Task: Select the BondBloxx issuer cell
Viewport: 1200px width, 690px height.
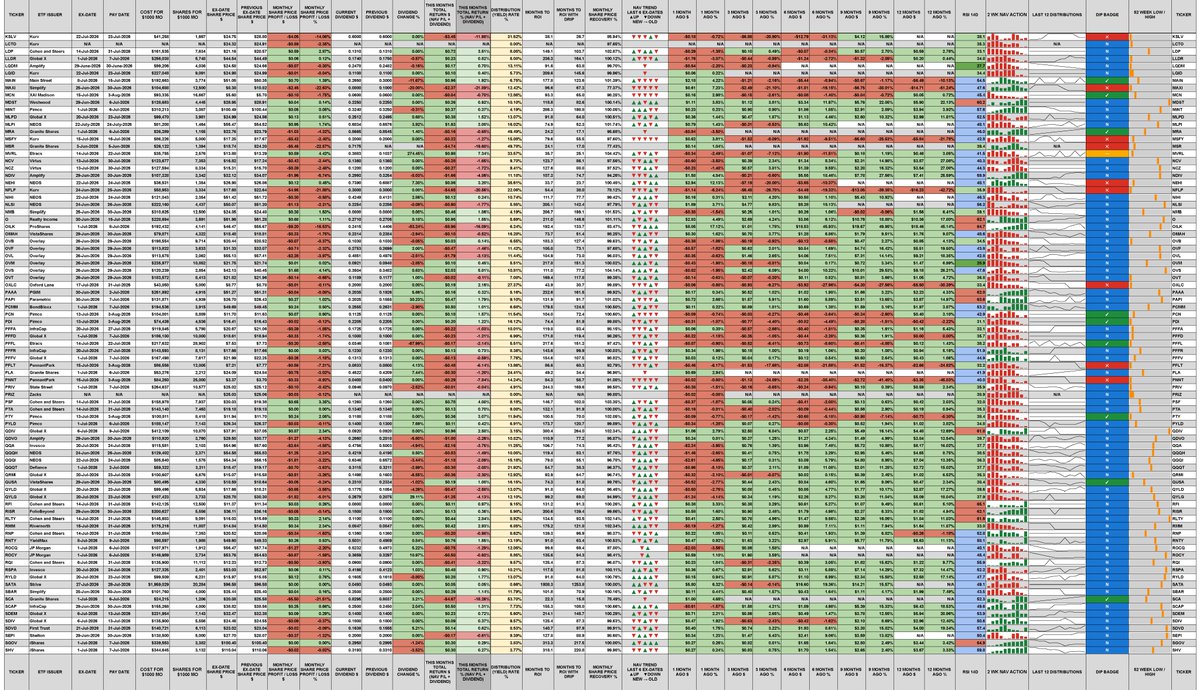Action: (x=50, y=307)
